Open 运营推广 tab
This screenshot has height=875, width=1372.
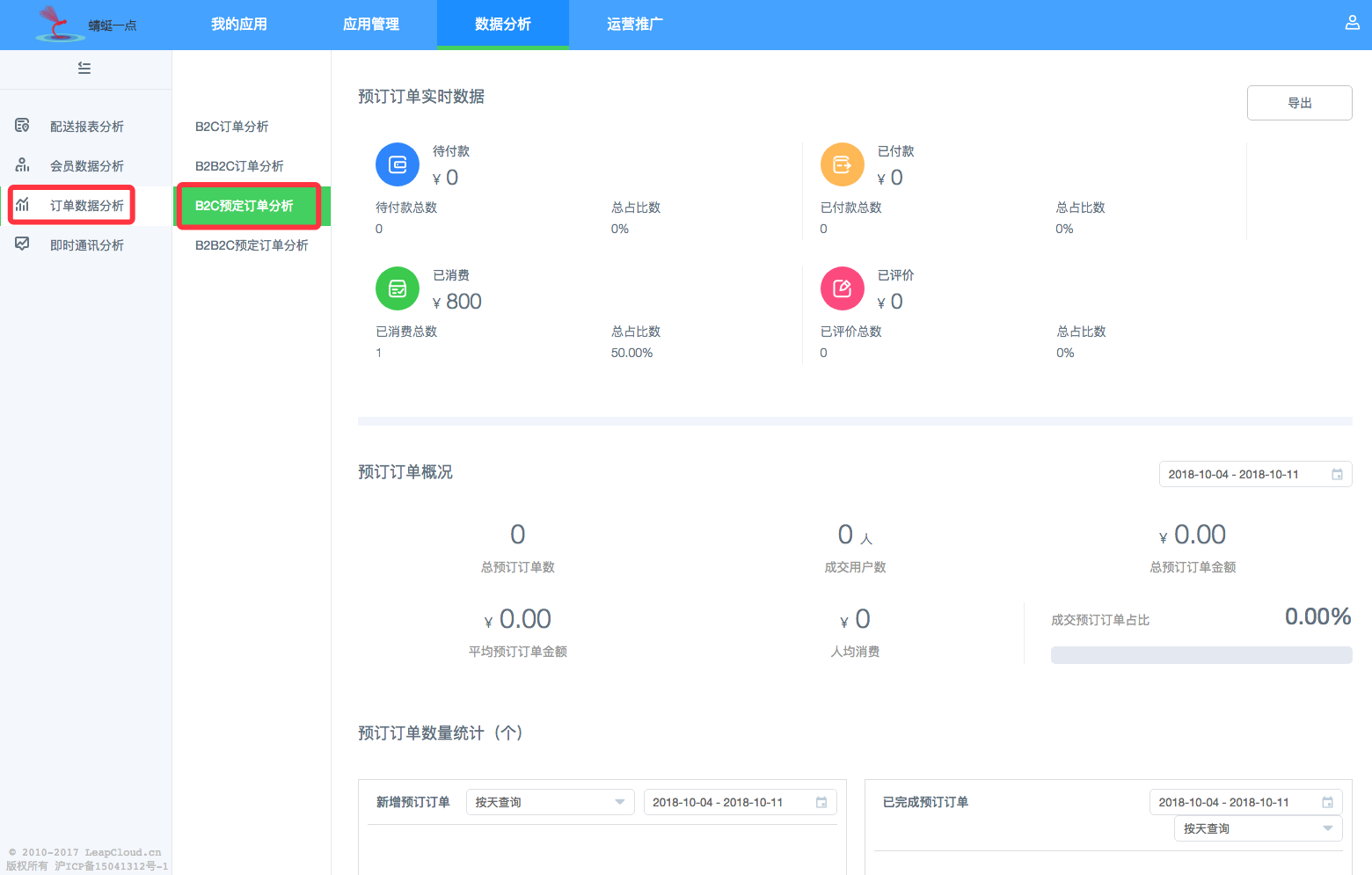click(635, 25)
